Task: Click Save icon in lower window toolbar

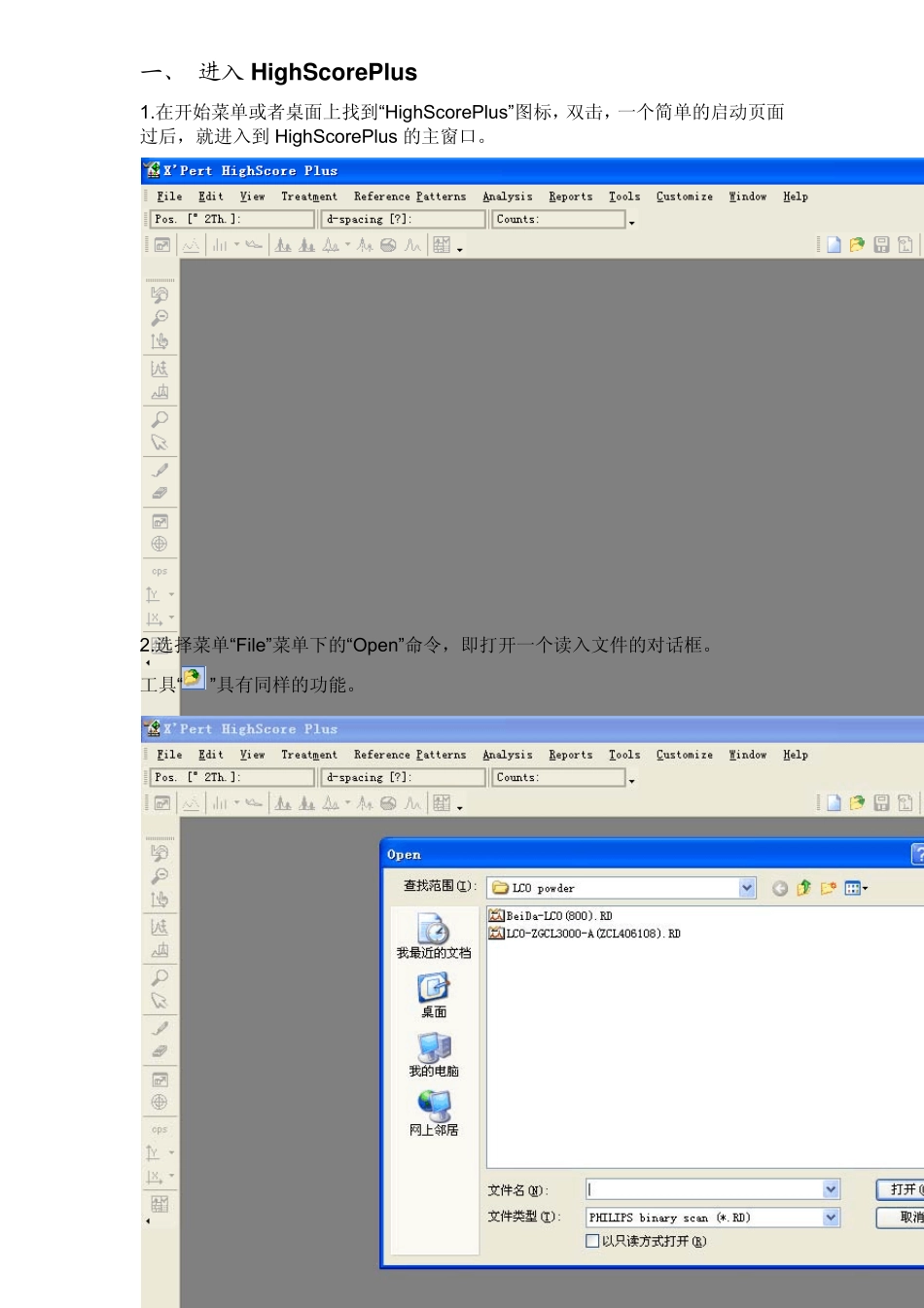Action: click(881, 803)
